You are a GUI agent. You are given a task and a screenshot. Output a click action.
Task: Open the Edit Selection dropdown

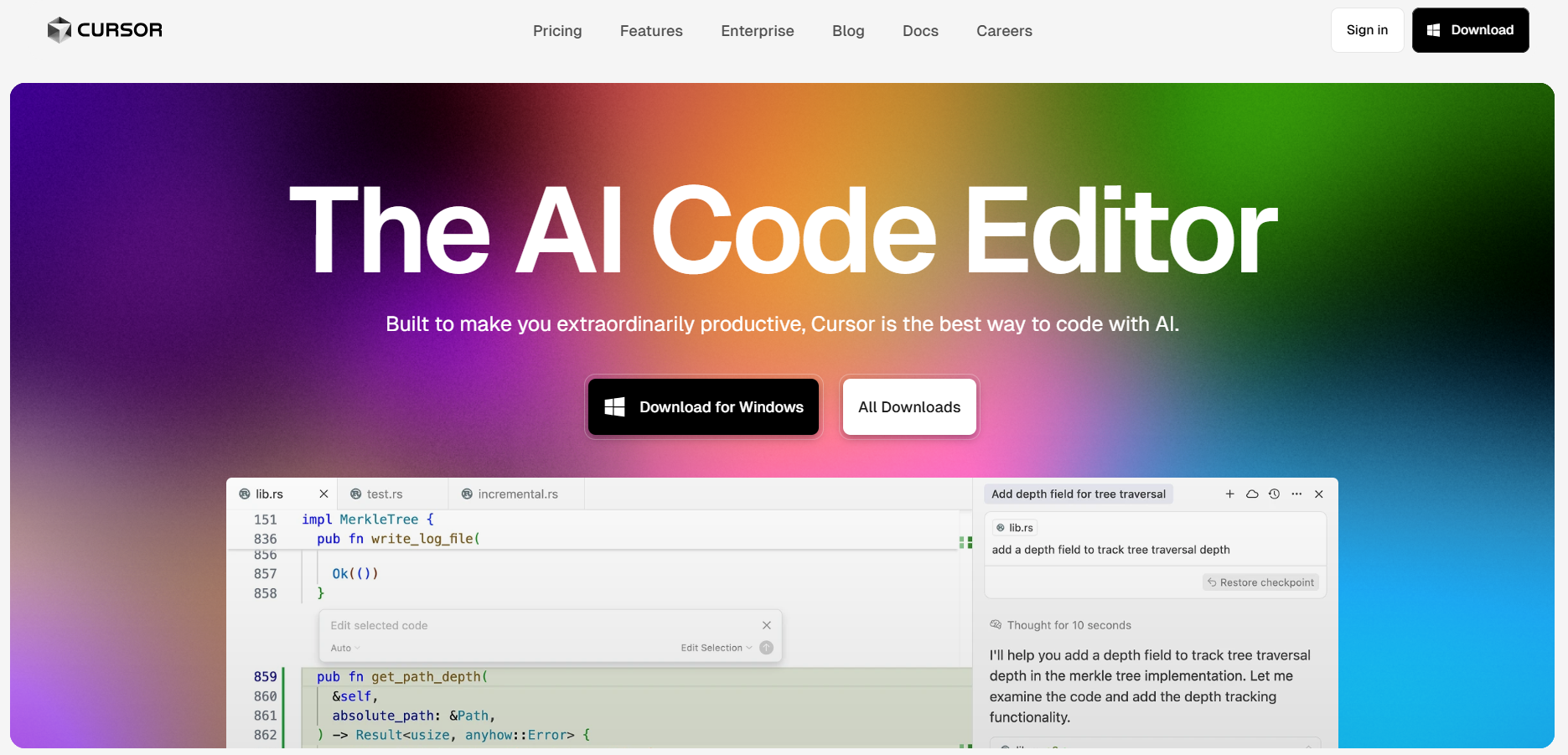[x=717, y=648]
